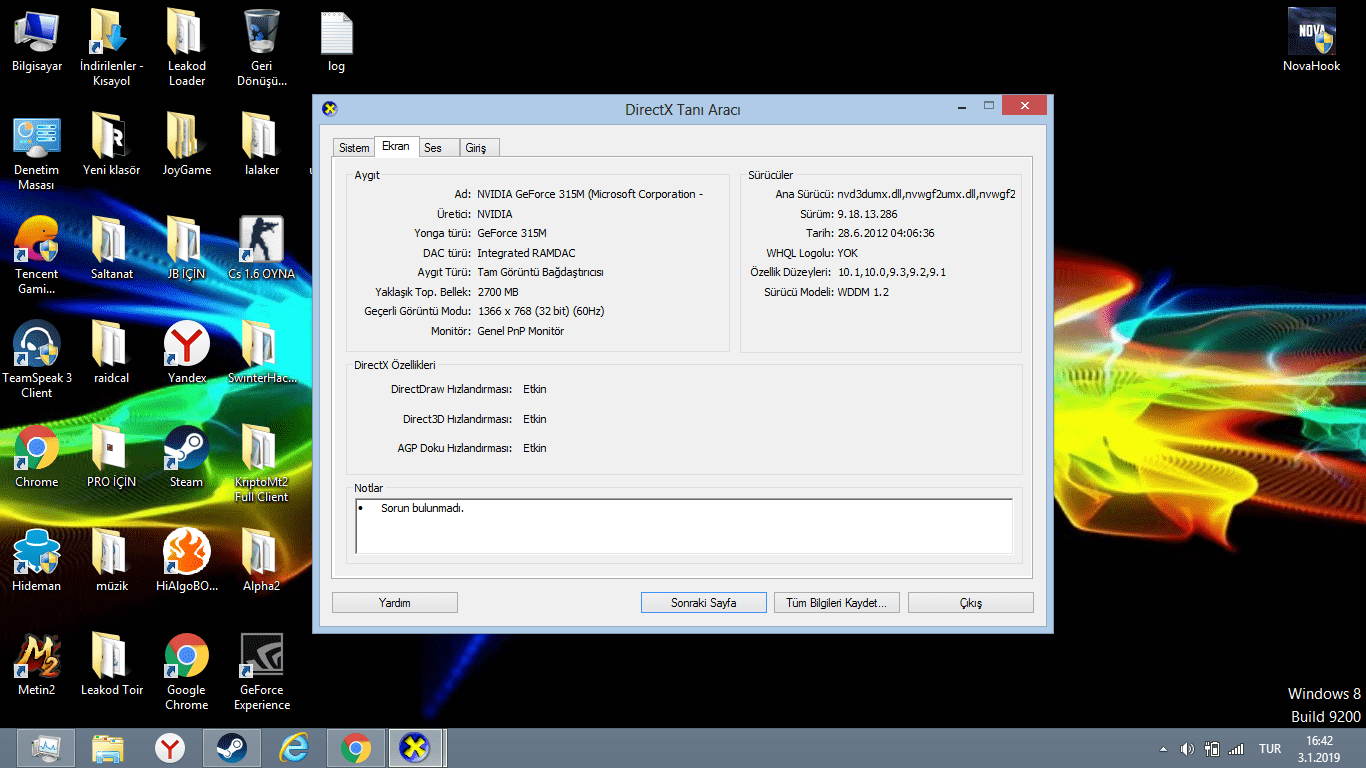
Task: Show hidden system tray icons
Action: [x=1162, y=749]
